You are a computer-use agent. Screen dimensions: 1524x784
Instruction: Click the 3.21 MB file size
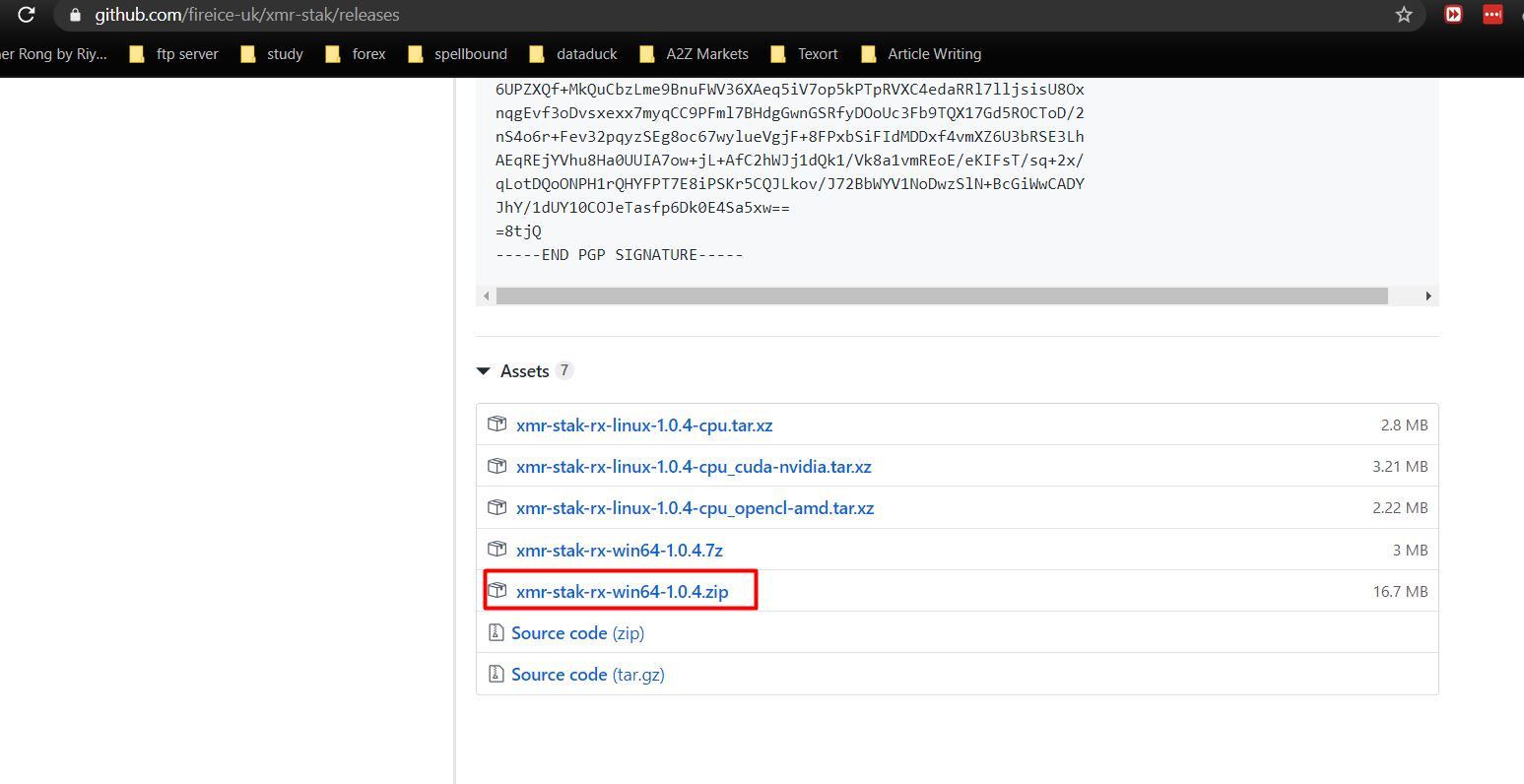pos(1400,467)
